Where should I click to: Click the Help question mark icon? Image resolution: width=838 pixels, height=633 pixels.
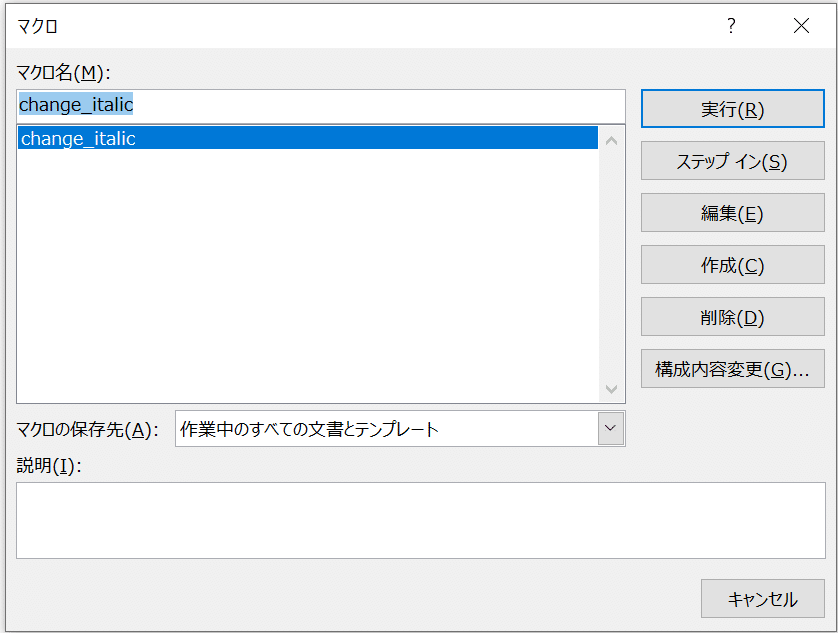(730, 26)
